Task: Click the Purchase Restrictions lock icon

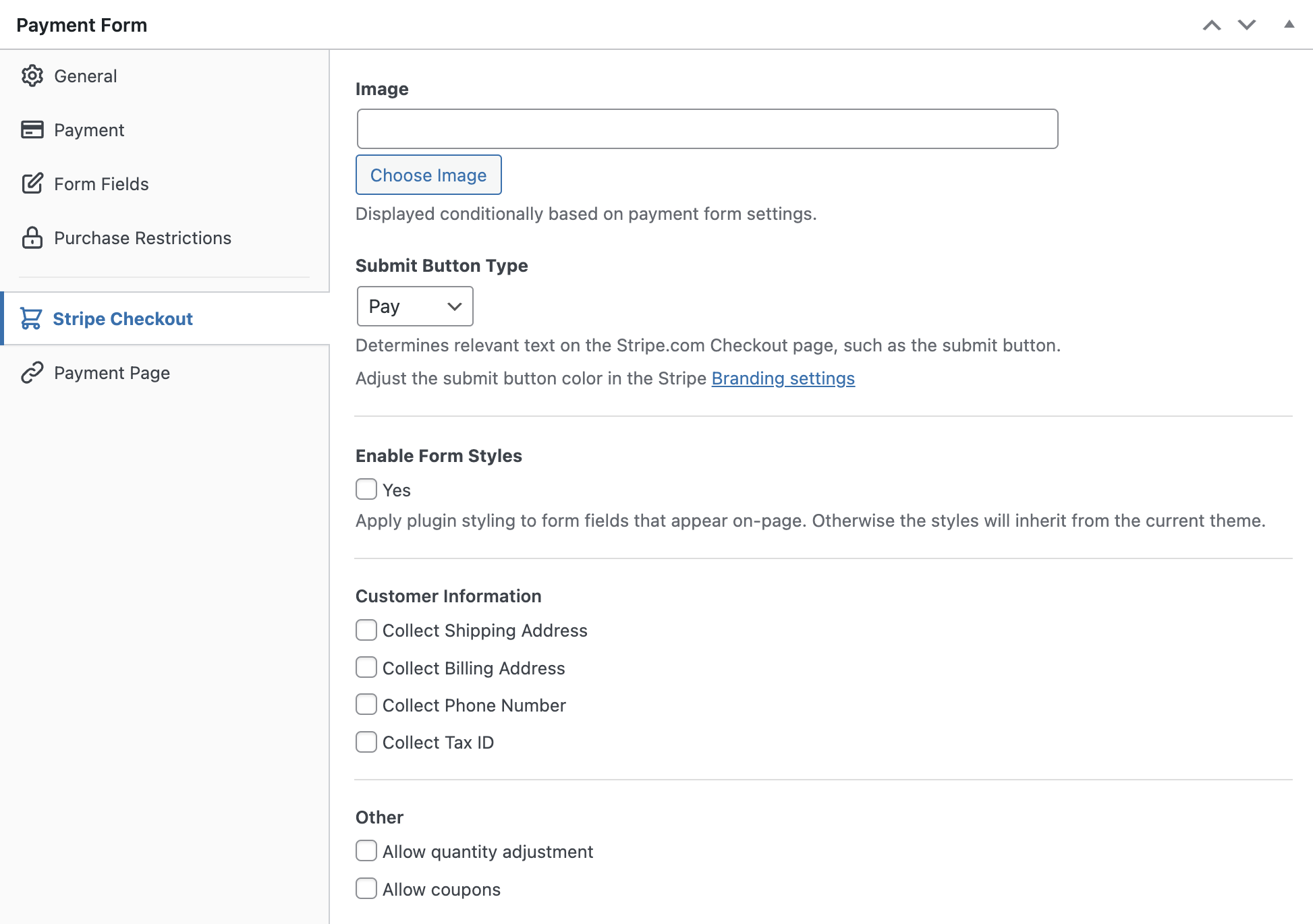Action: coord(31,237)
